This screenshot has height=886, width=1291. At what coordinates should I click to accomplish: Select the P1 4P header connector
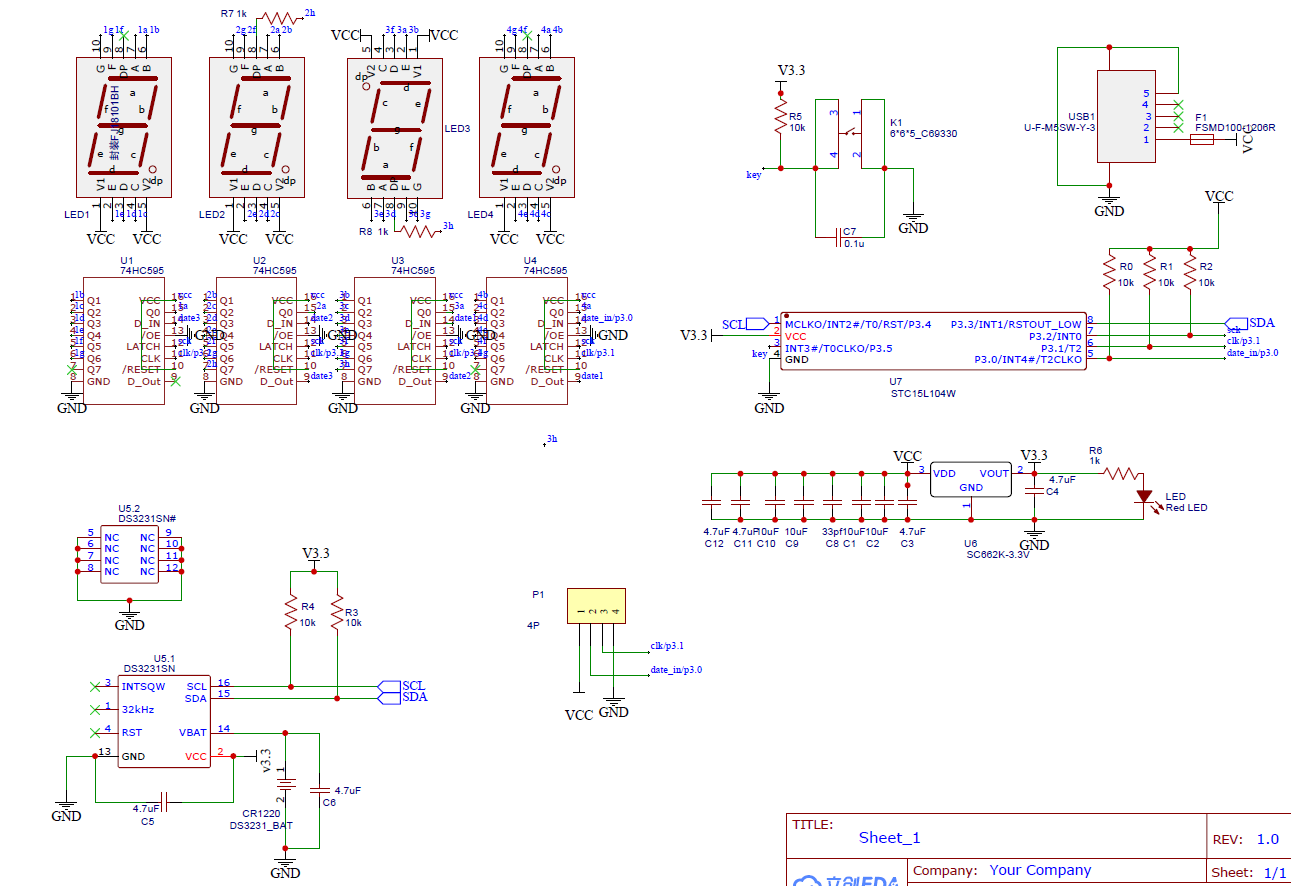tap(596, 606)
